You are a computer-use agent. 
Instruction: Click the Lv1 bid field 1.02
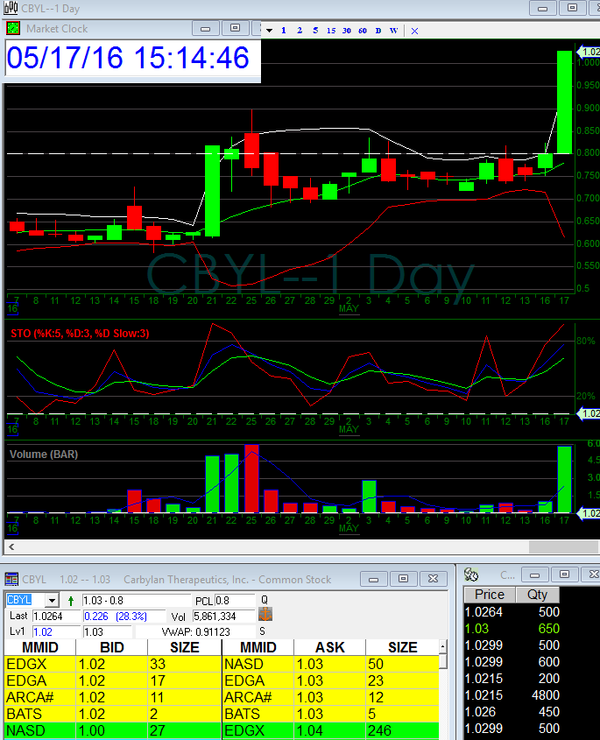coord(56,631)
